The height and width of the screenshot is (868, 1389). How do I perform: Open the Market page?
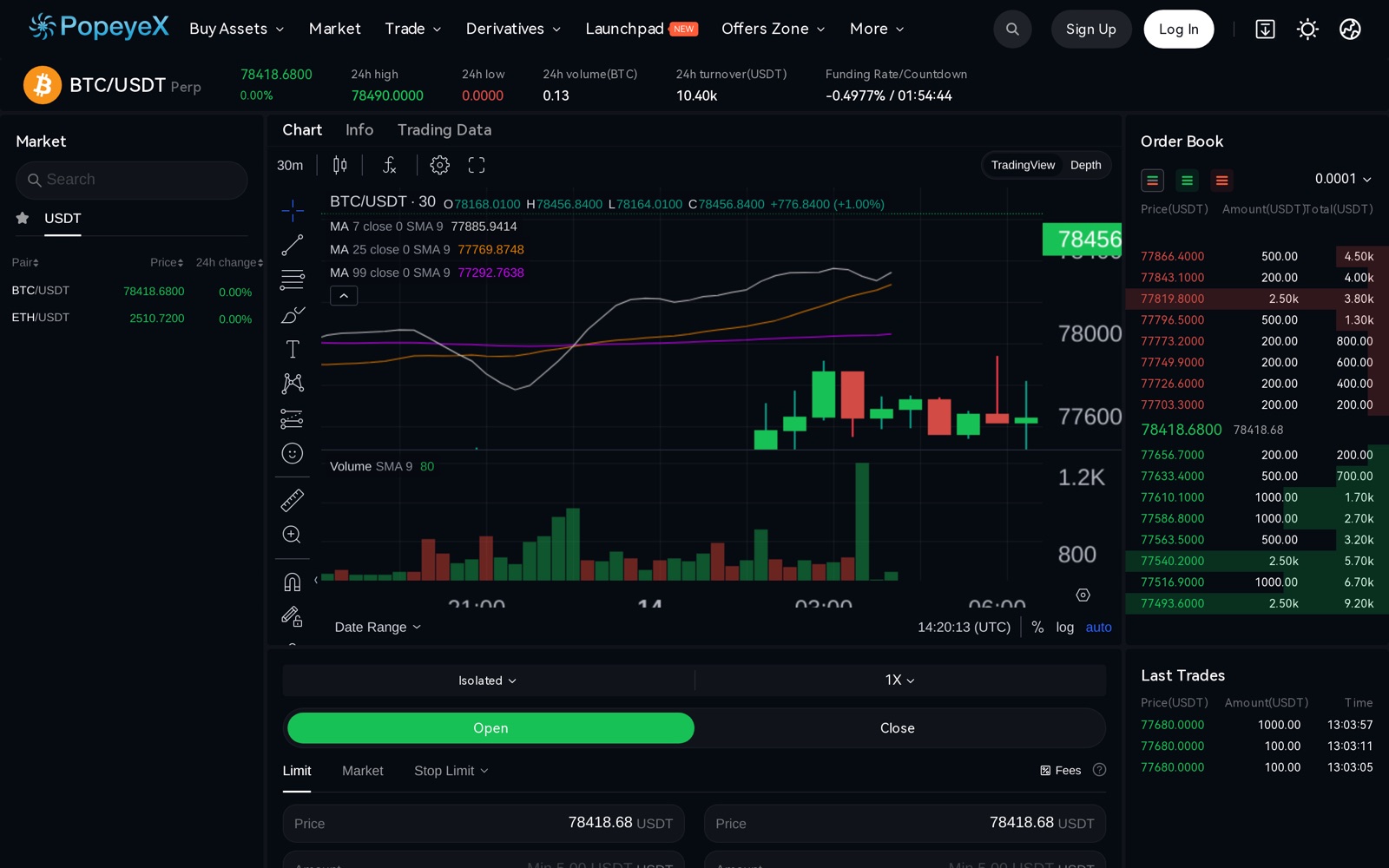click(x=334, y=29)
